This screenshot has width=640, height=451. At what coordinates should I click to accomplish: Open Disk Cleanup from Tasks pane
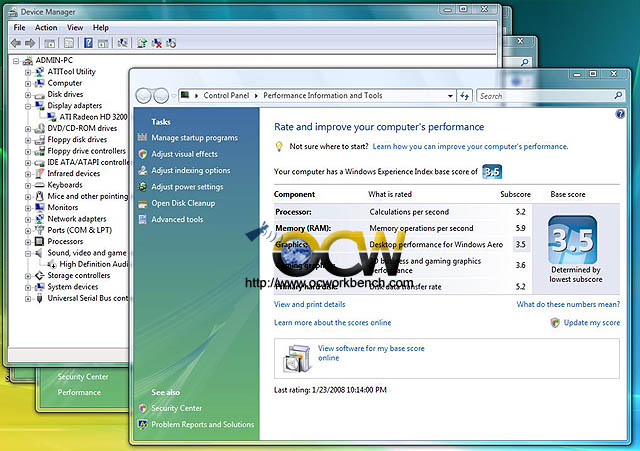pyautogui.click(x=183, y=203)
